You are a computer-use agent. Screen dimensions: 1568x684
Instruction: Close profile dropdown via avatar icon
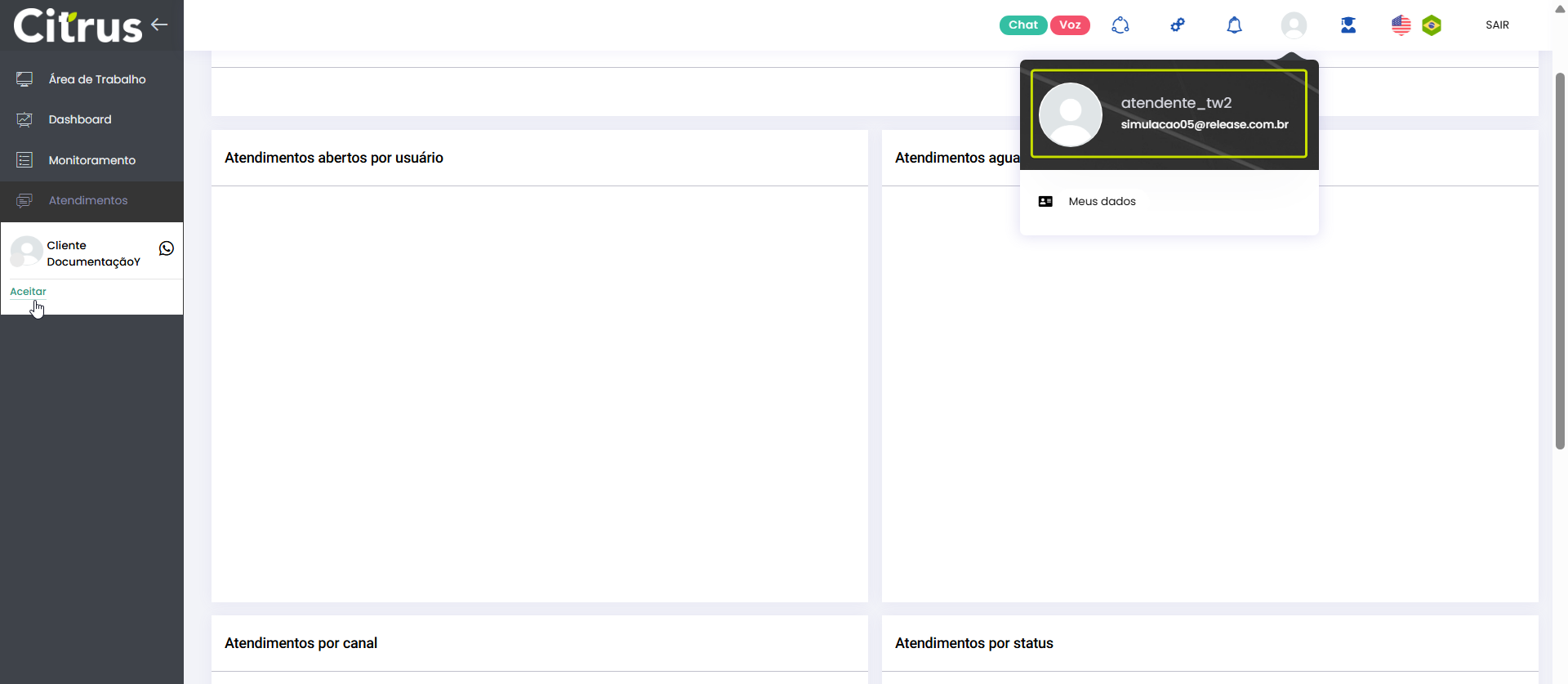[x=1294, y=25]
